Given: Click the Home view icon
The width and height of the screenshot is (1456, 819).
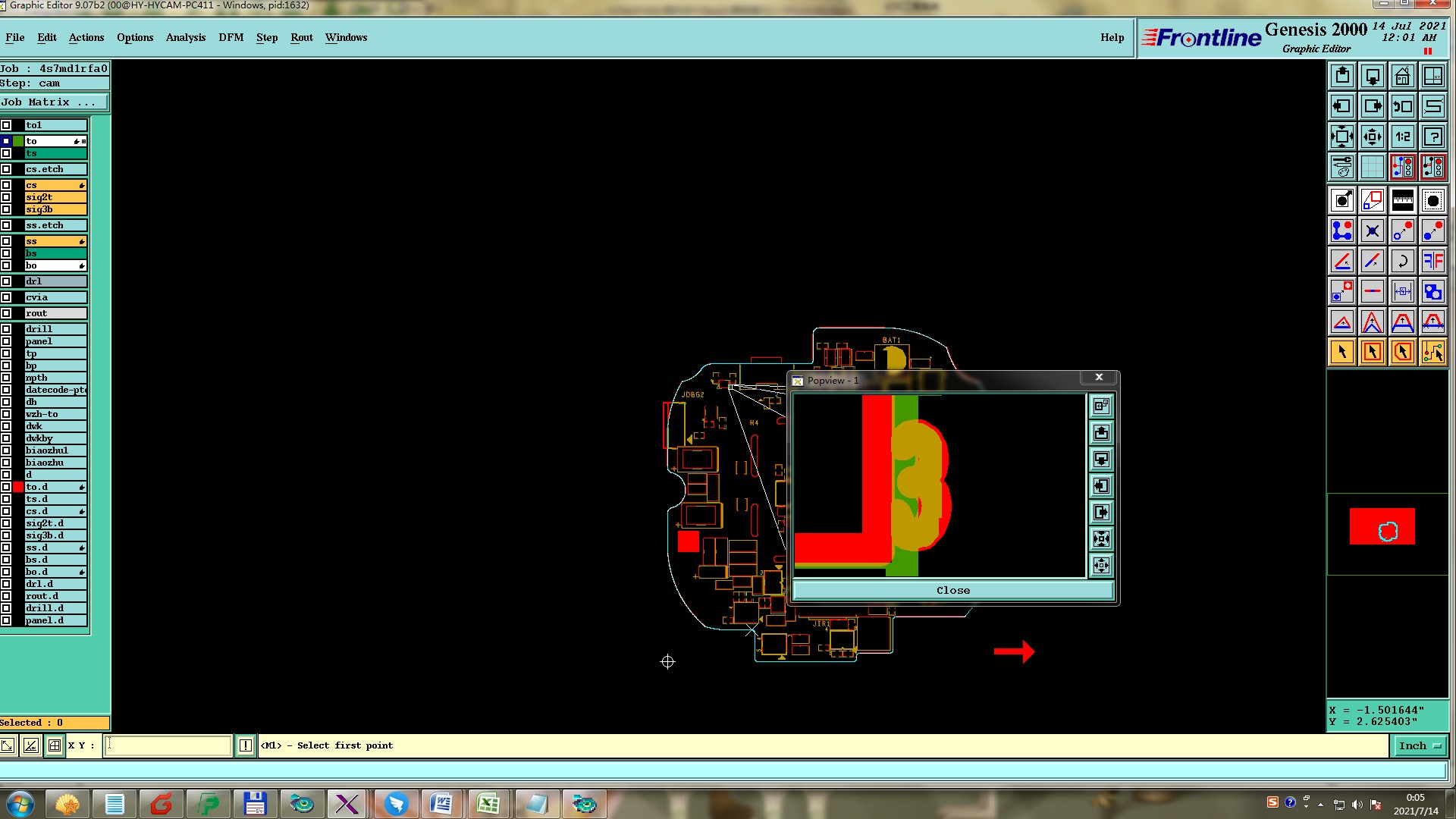Looking at the screenshot, I should point(1403,76).
